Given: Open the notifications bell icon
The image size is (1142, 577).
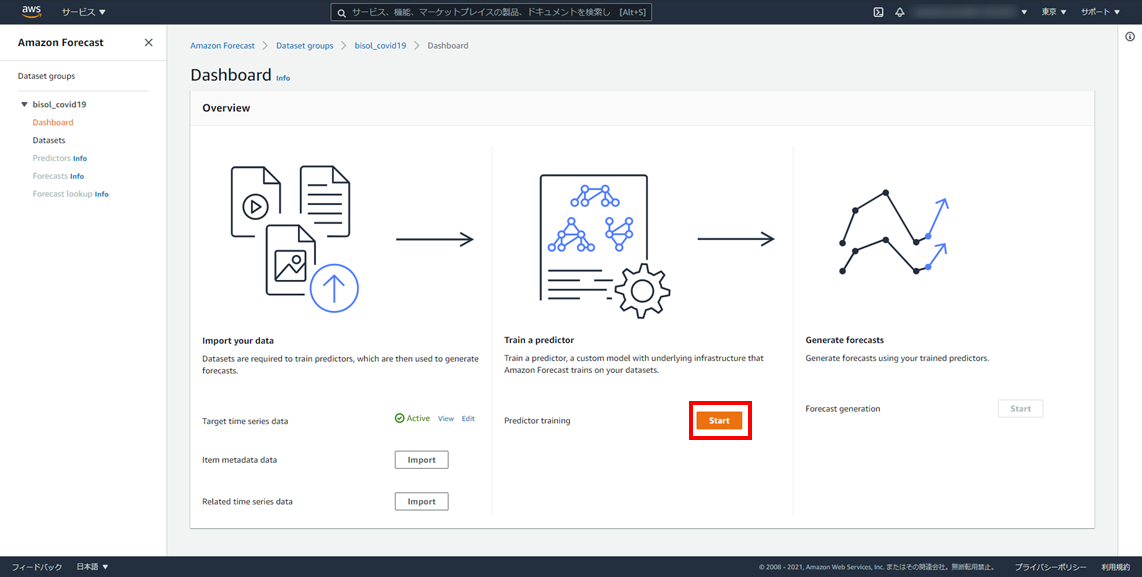Looking at the screenshot, I should pyautogui.click(x=900, y=12).
